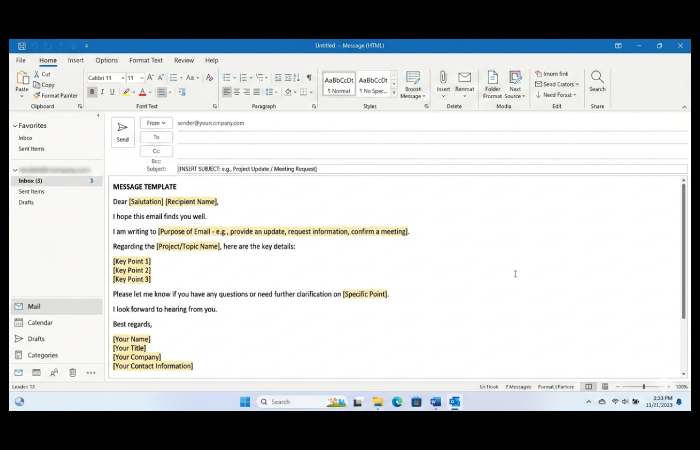Open the shading paint bucket options
Screen dimensions: 700x450
coord(288,92)
